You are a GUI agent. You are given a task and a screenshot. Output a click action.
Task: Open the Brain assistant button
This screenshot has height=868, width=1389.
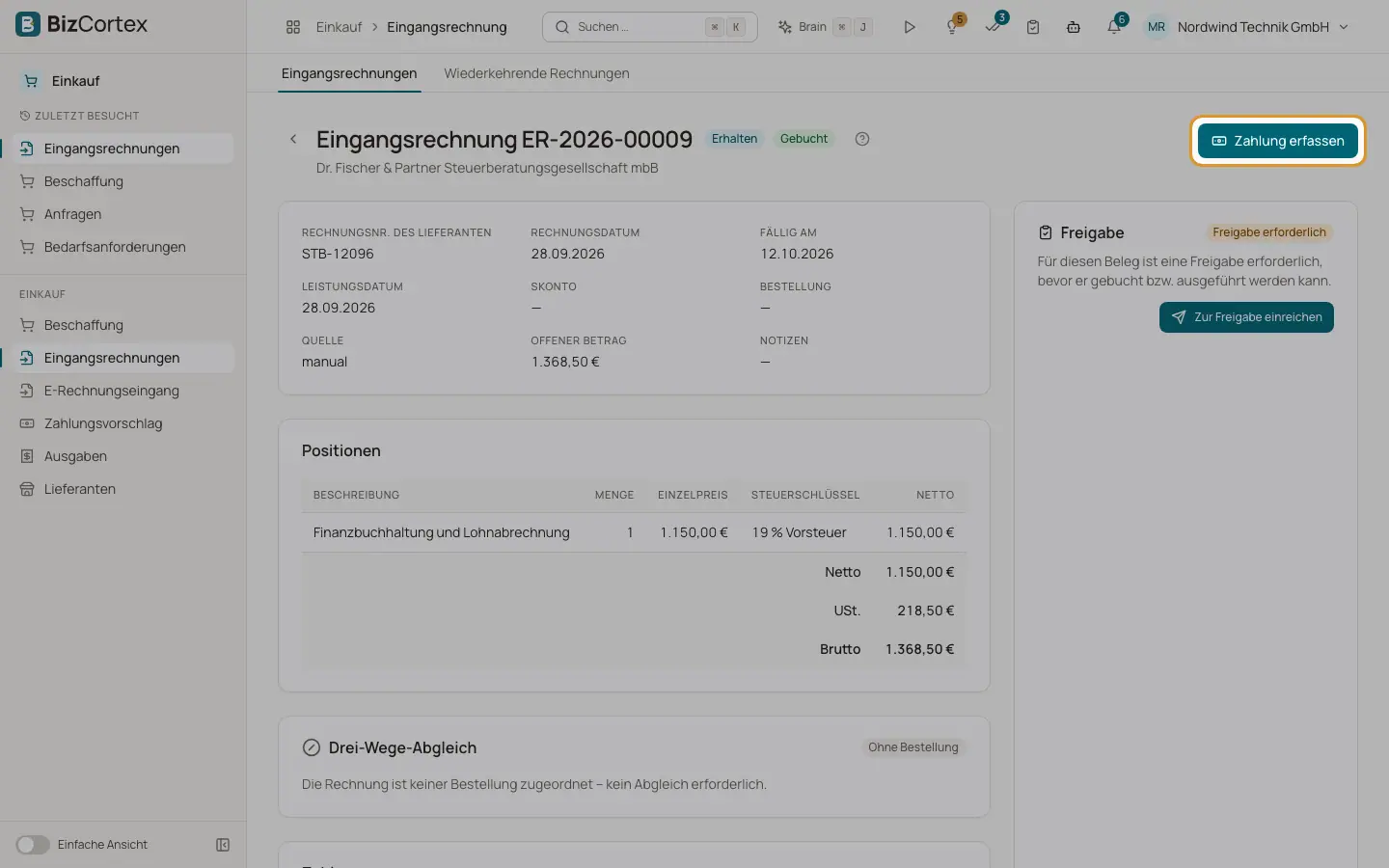point(826,27)
